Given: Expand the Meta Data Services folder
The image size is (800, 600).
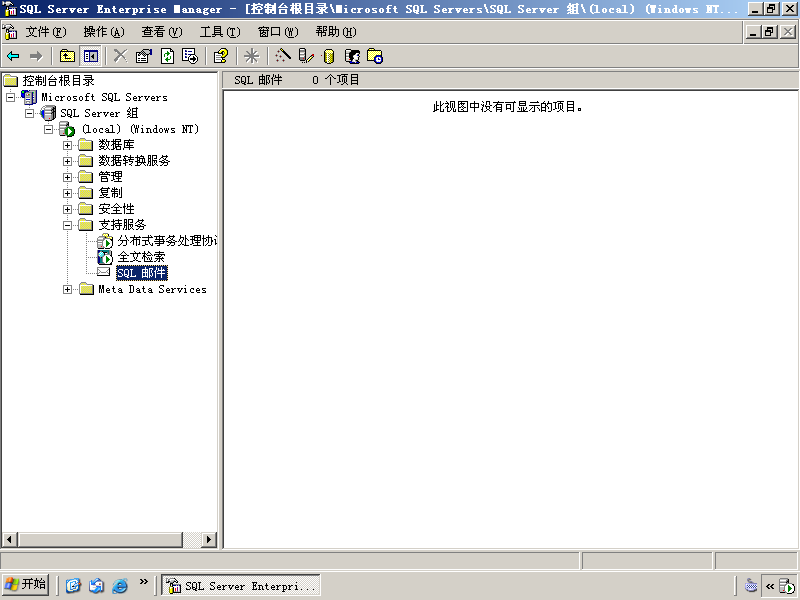Looking at the screenshot, I should coord(67,289).
